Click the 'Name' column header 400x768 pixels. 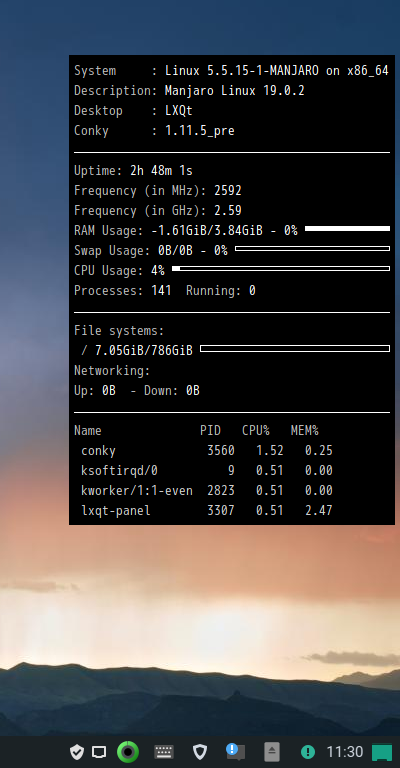88,431
